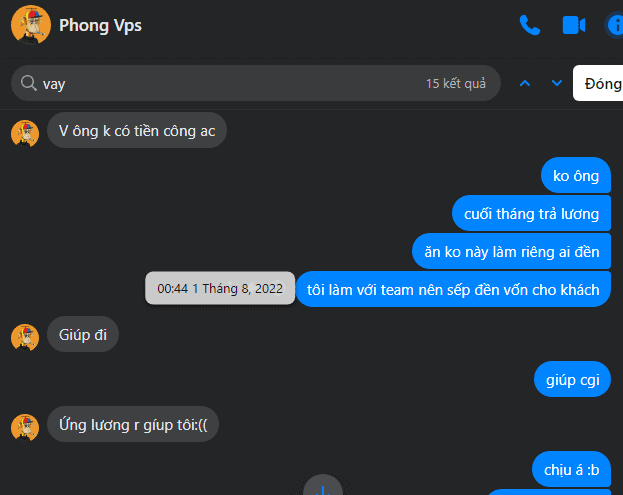
Task: Start a video call with Phong Vps
Action: 574,25
